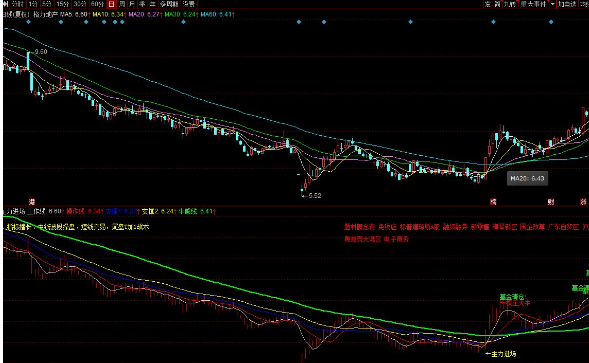This screenshot has height=363, width=589.
Task: Select the 30分 timeframe
Action: click(80, 4)
